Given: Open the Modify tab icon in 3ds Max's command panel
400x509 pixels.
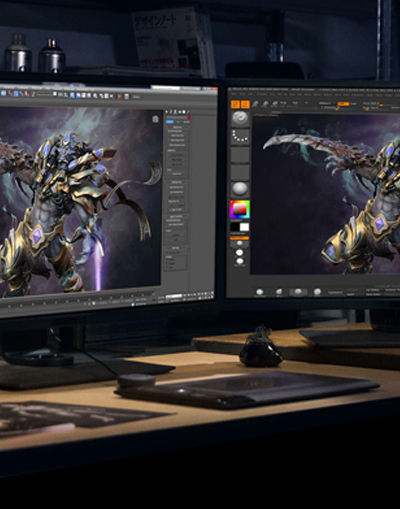Looking at the screenshot, I should pos(171,112).
